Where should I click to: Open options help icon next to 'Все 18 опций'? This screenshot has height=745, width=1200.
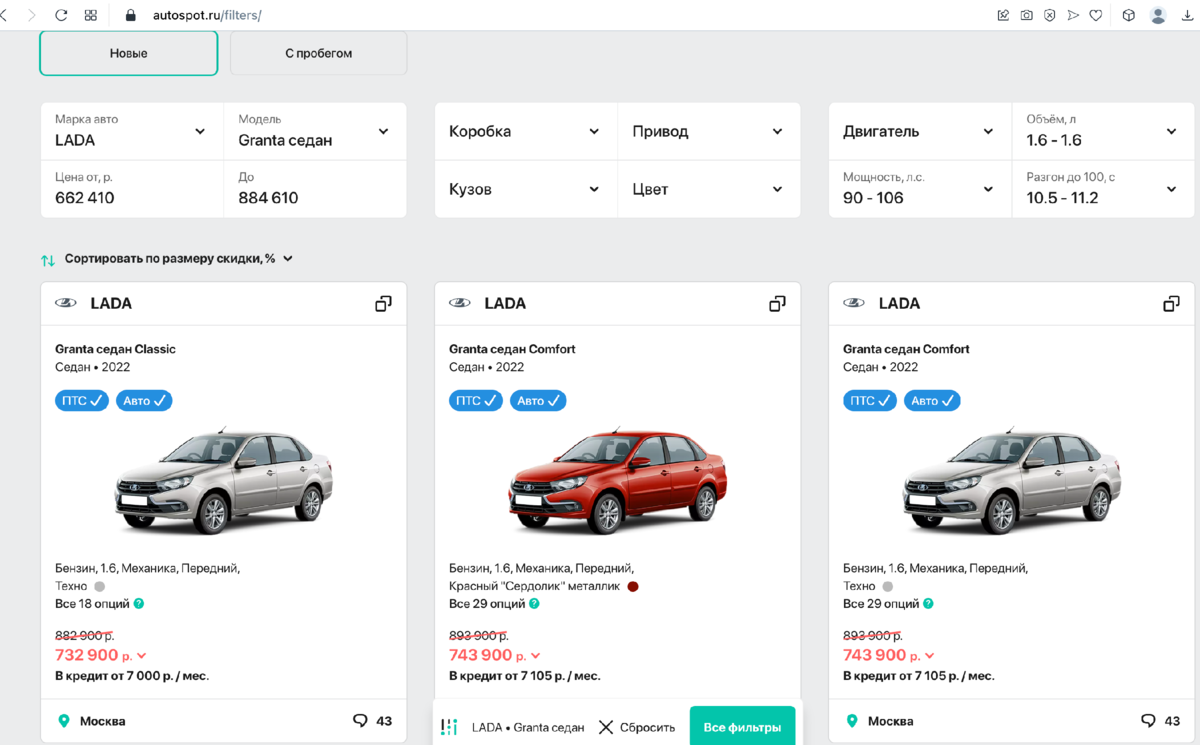[x=139, y=604]
